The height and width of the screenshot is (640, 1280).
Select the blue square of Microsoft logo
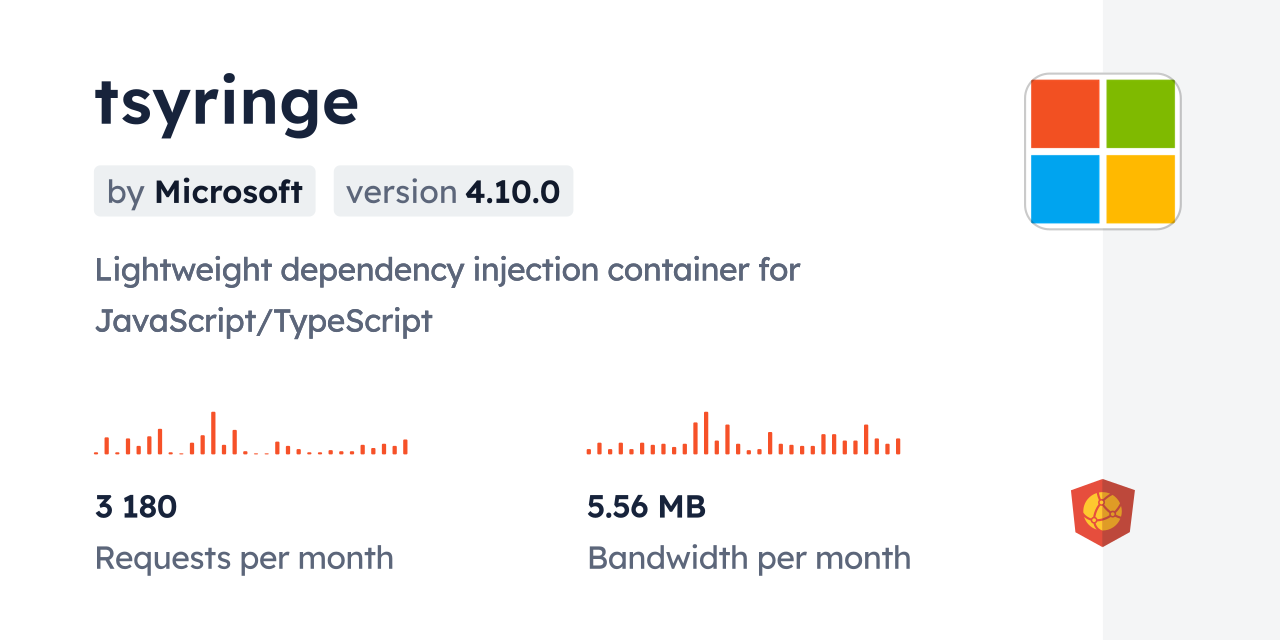[x=1065, y=188]
